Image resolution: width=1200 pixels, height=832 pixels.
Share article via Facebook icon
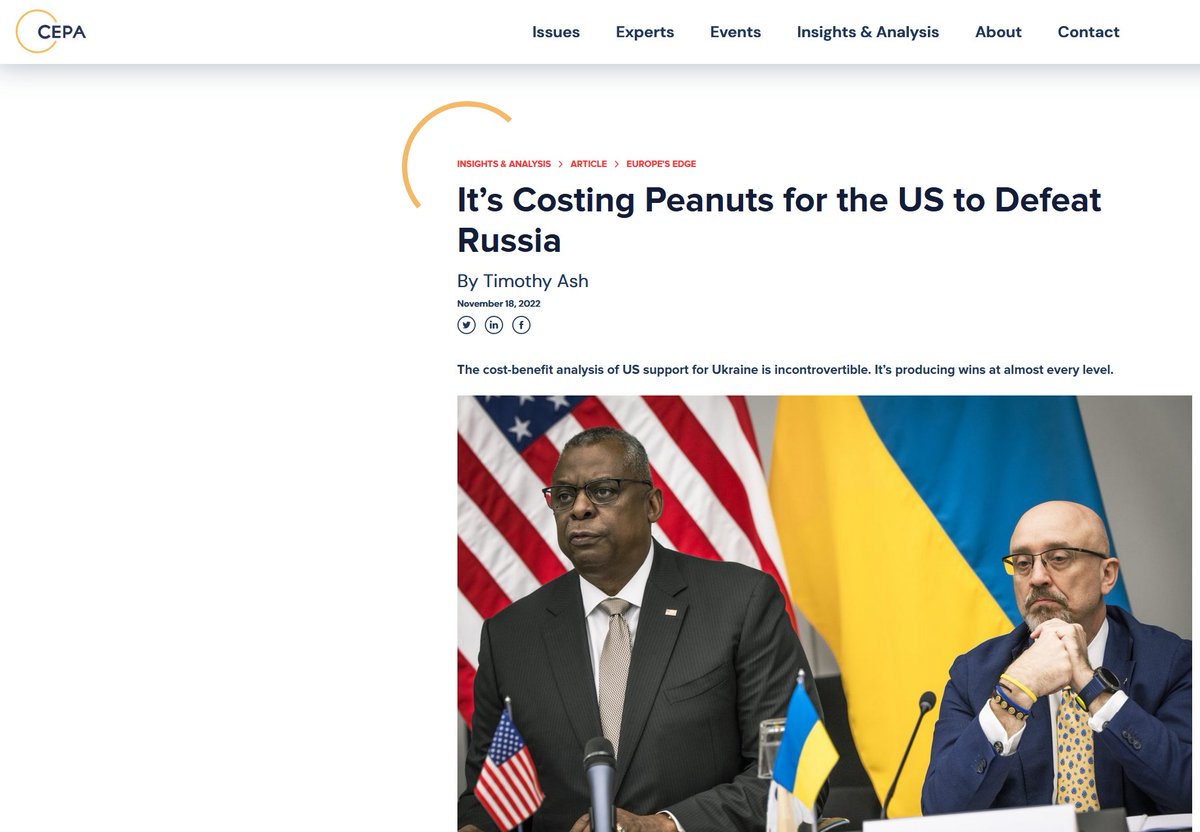coord(521,325)
